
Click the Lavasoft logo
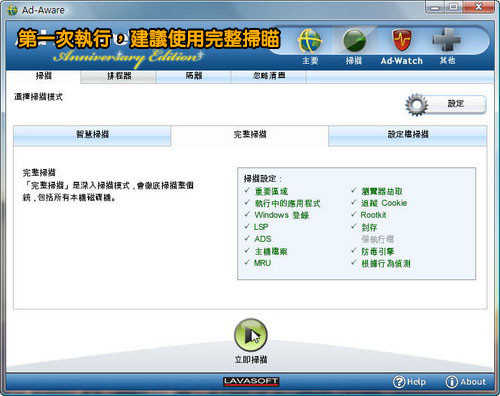(251, 381)
